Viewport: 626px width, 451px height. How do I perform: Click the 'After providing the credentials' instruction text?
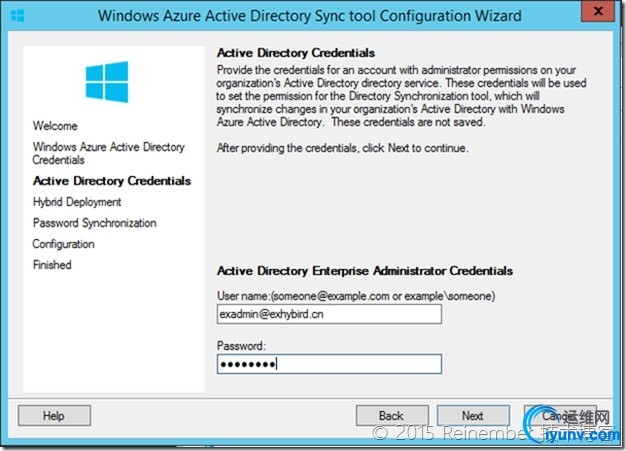[x=343, y=148]
